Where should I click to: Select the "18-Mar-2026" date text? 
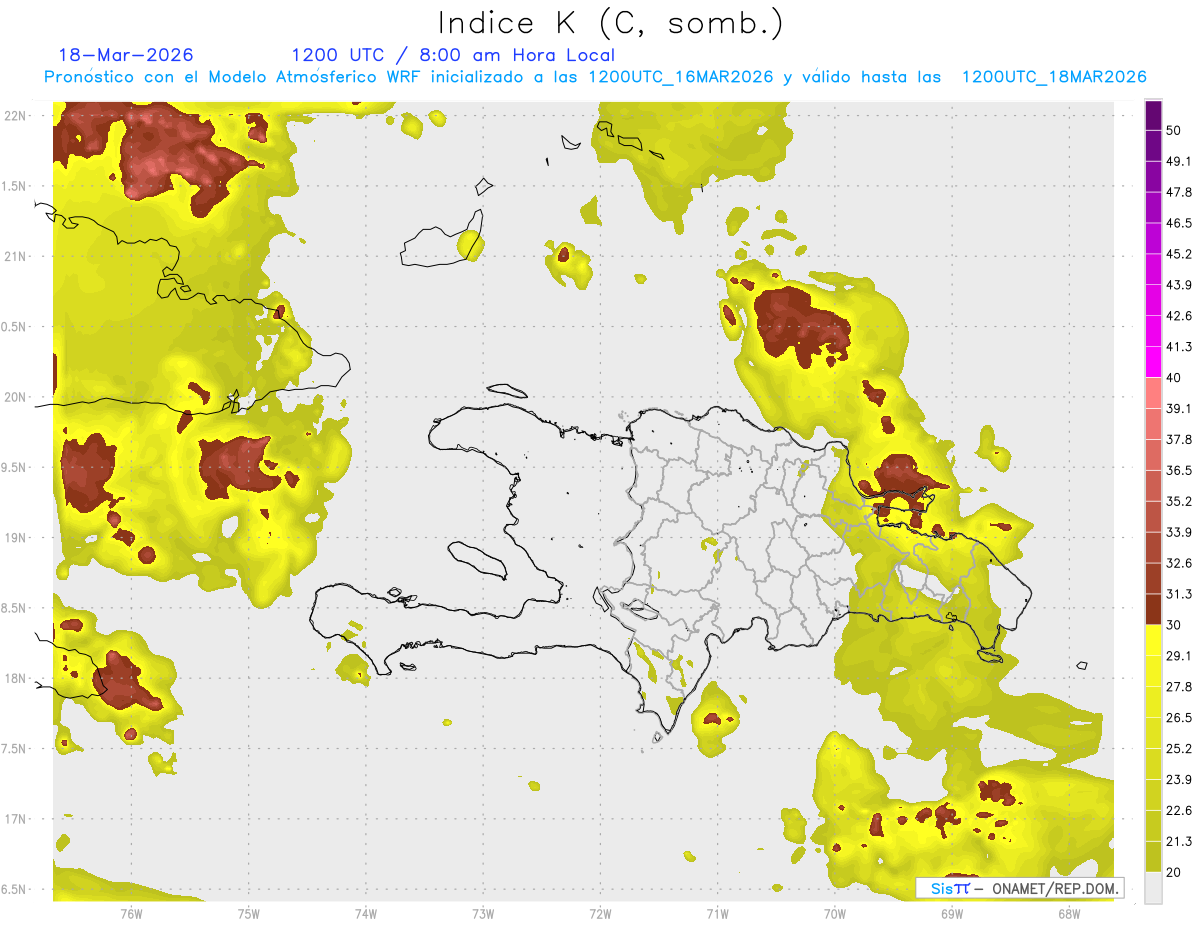(126, 55)
